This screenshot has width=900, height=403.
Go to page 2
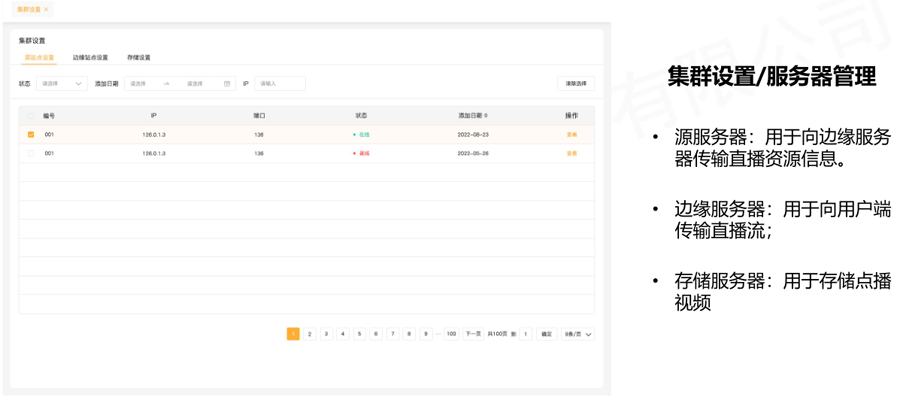[x=310, y=334]
